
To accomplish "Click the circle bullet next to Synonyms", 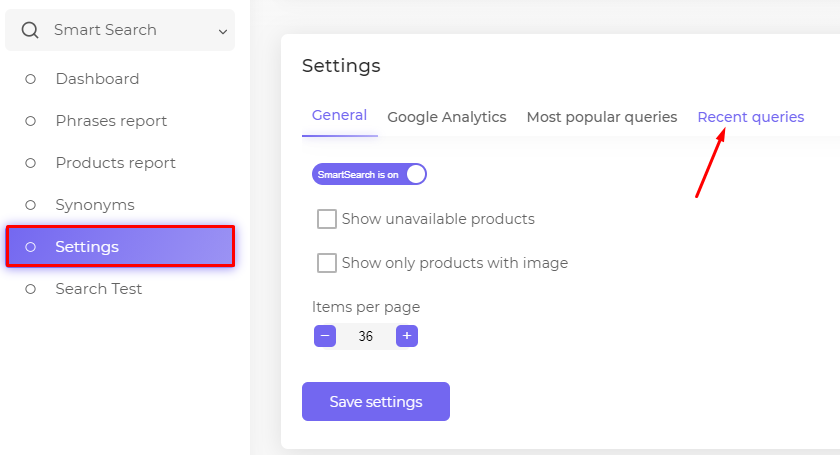I will [x=31, y=205].
